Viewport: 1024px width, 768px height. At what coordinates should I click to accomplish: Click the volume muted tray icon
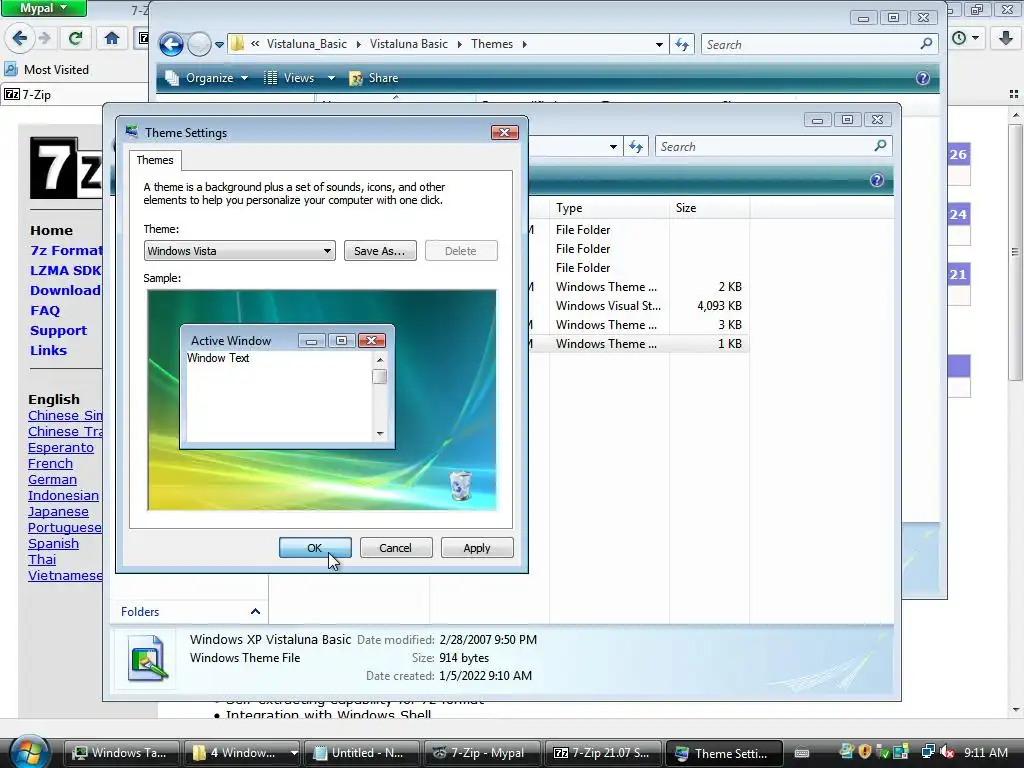[x=946, y=752]
